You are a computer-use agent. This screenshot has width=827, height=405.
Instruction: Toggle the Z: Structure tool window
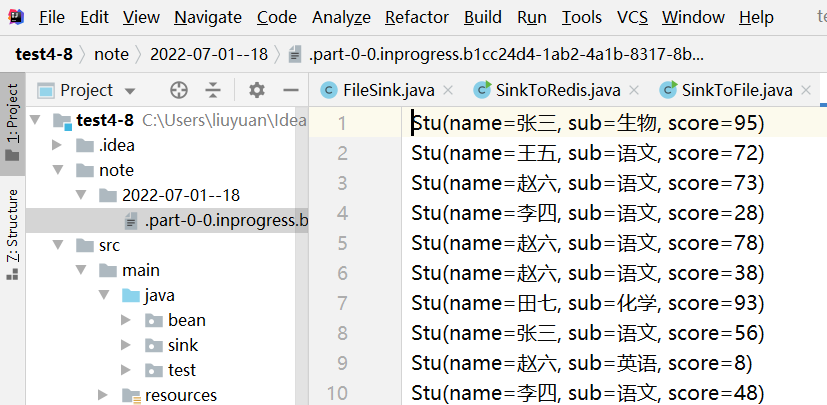(13, 225)
